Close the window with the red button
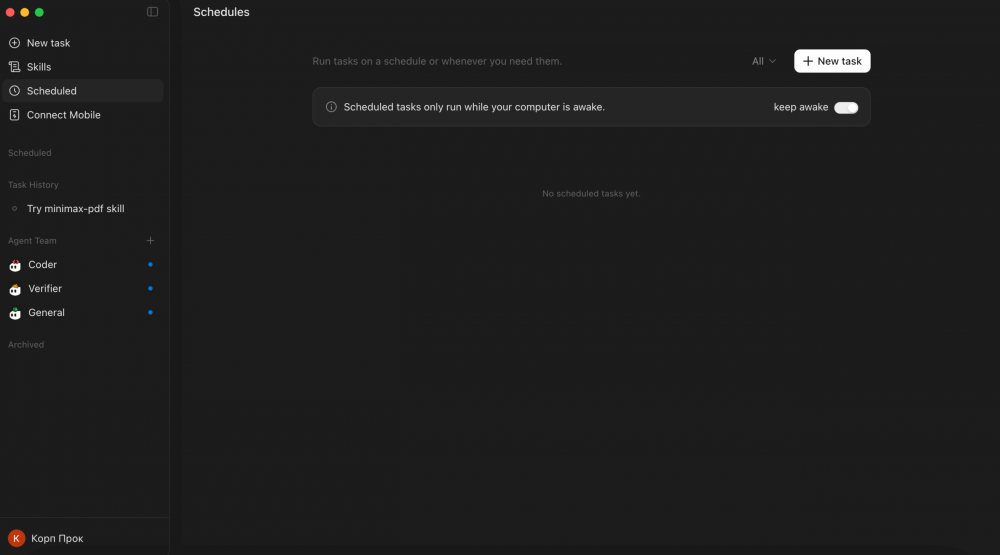1000x555 pixels. (x=10, y=12)
